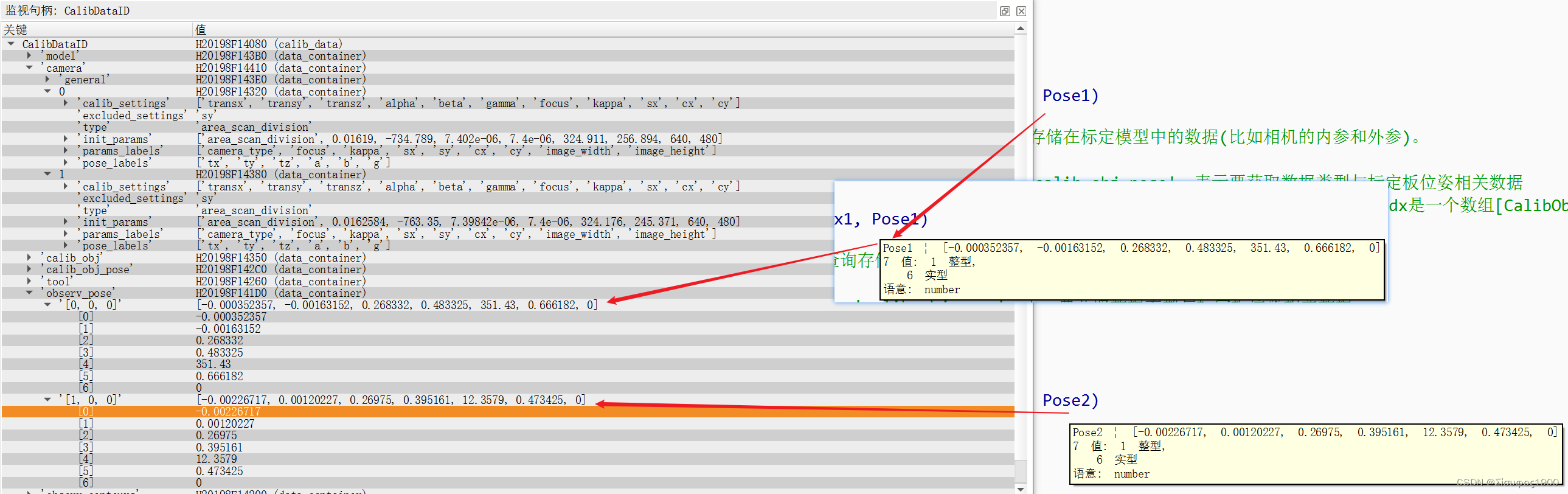Select value 0.00120227 row
Screen dimensions: 1568x494
click(x=225, y=423)
